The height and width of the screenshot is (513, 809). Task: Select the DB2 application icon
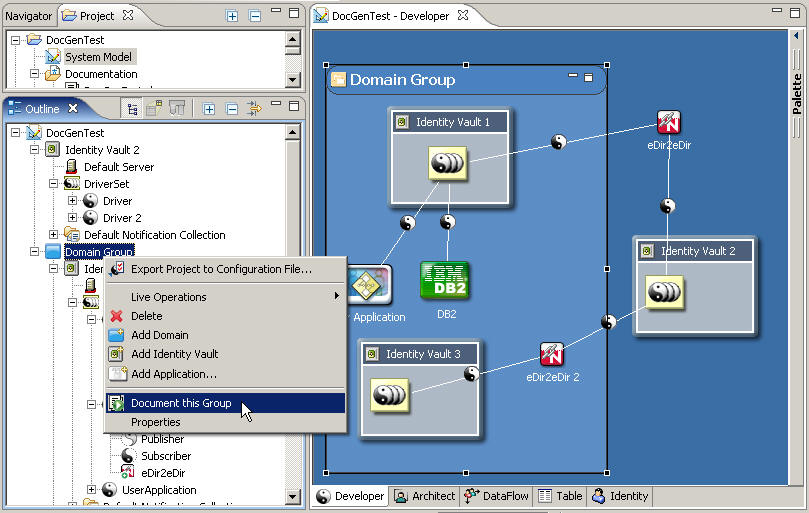(x=445, y=280)
